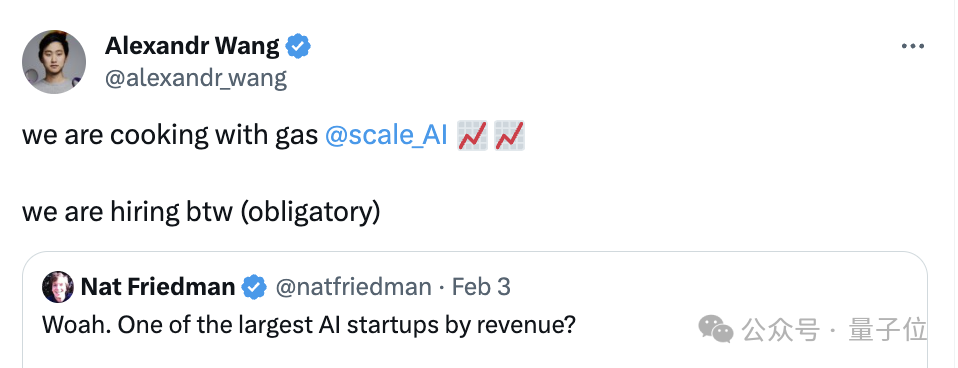Click the 'we are hiring btw' line
This screenshot has width=958, height=368.
[128, 212]
